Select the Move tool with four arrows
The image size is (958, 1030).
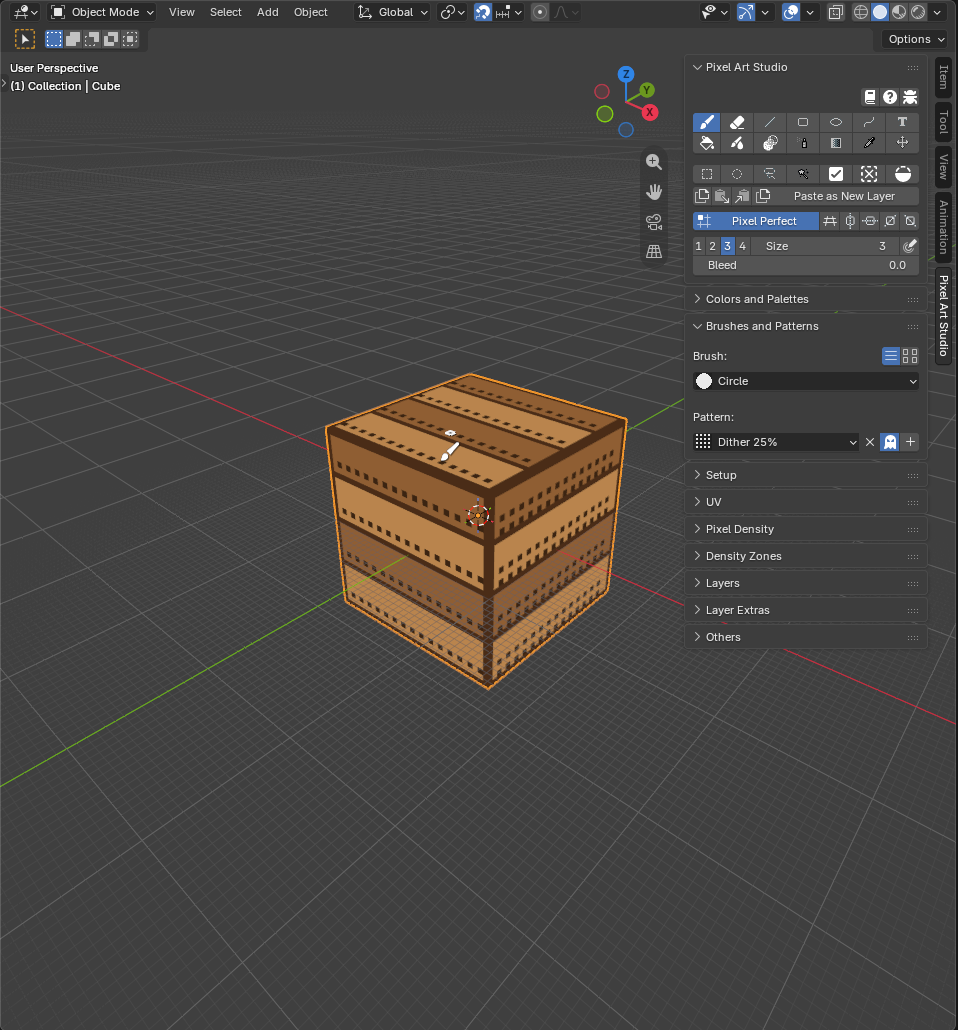pos(902,143)
